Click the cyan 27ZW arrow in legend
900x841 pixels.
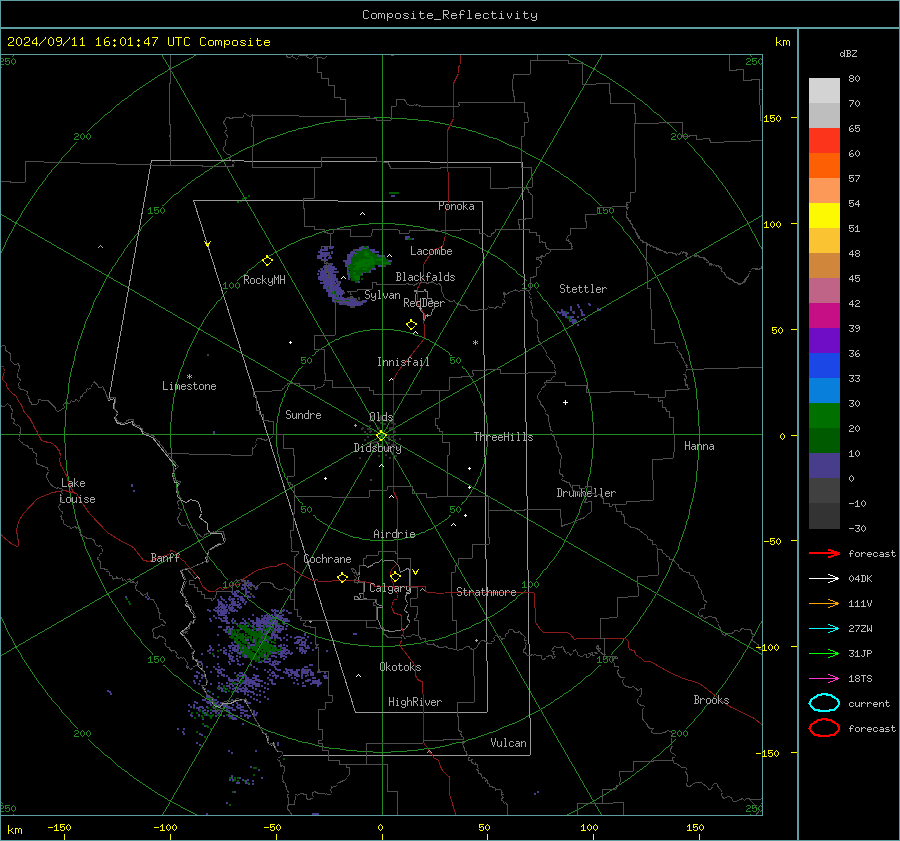pyautogui.click(x=824, y=629)
